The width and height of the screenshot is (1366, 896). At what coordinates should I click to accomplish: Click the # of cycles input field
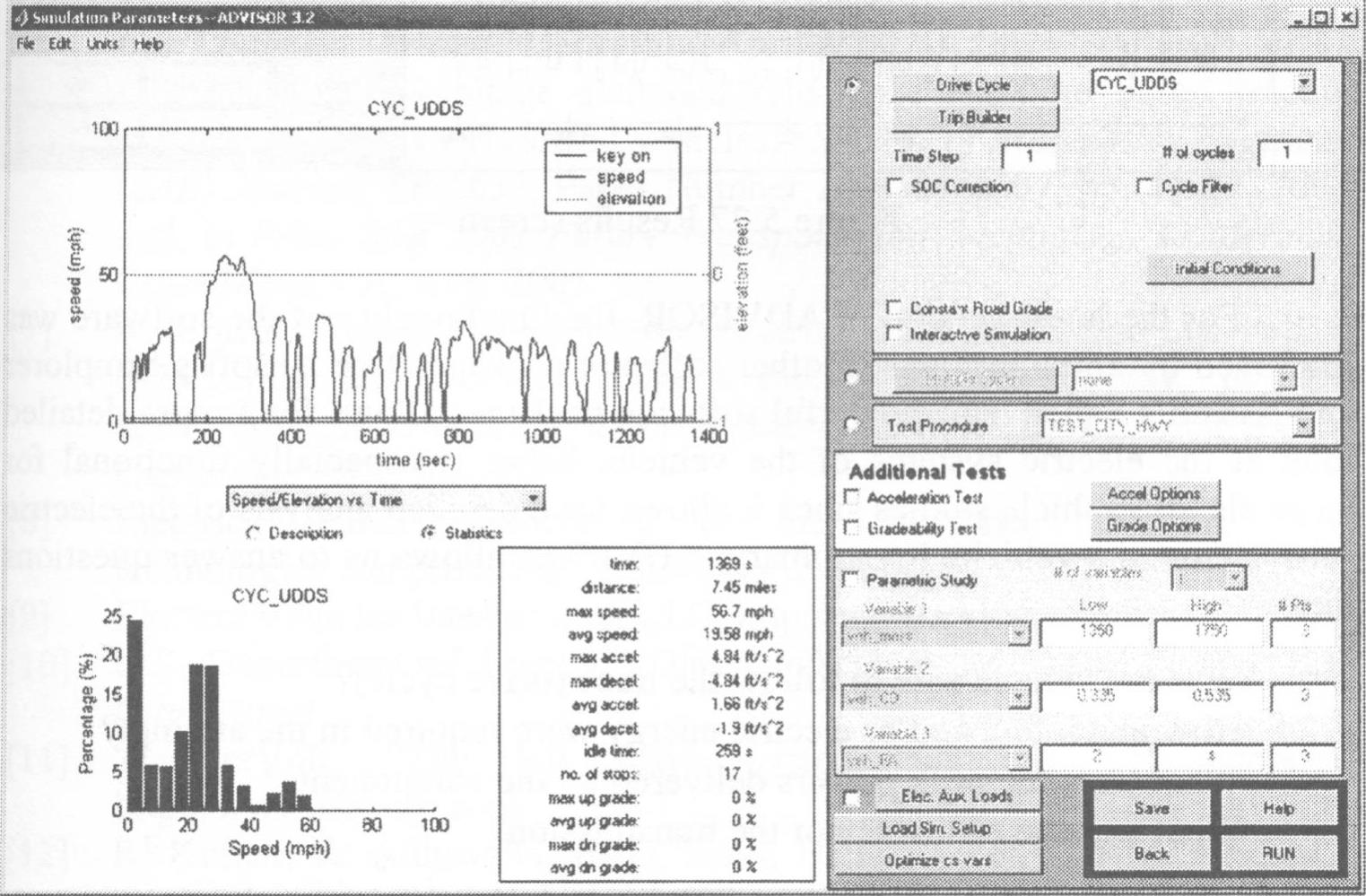(1285, 153)
